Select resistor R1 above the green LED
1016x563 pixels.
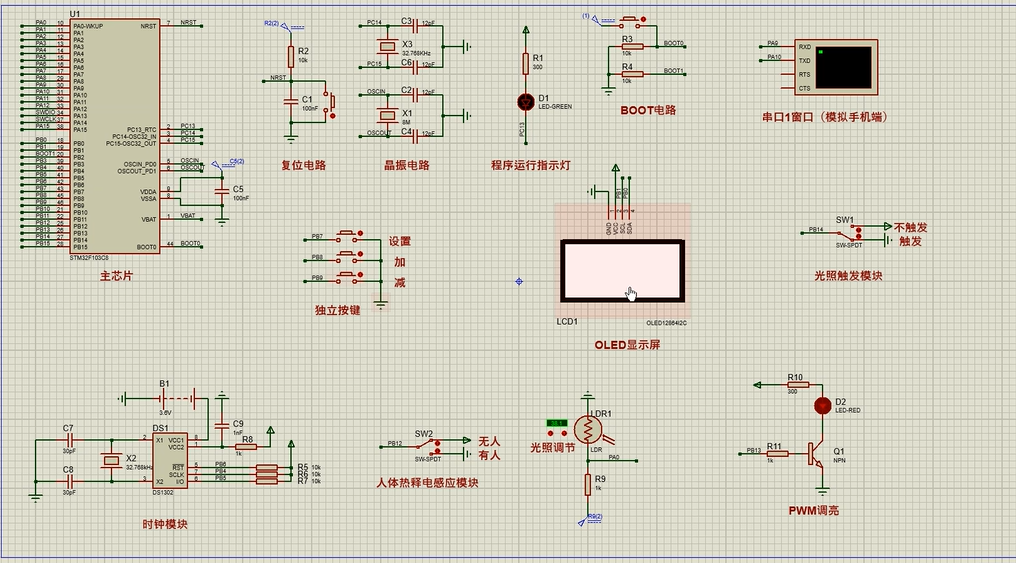coord(526,63)
